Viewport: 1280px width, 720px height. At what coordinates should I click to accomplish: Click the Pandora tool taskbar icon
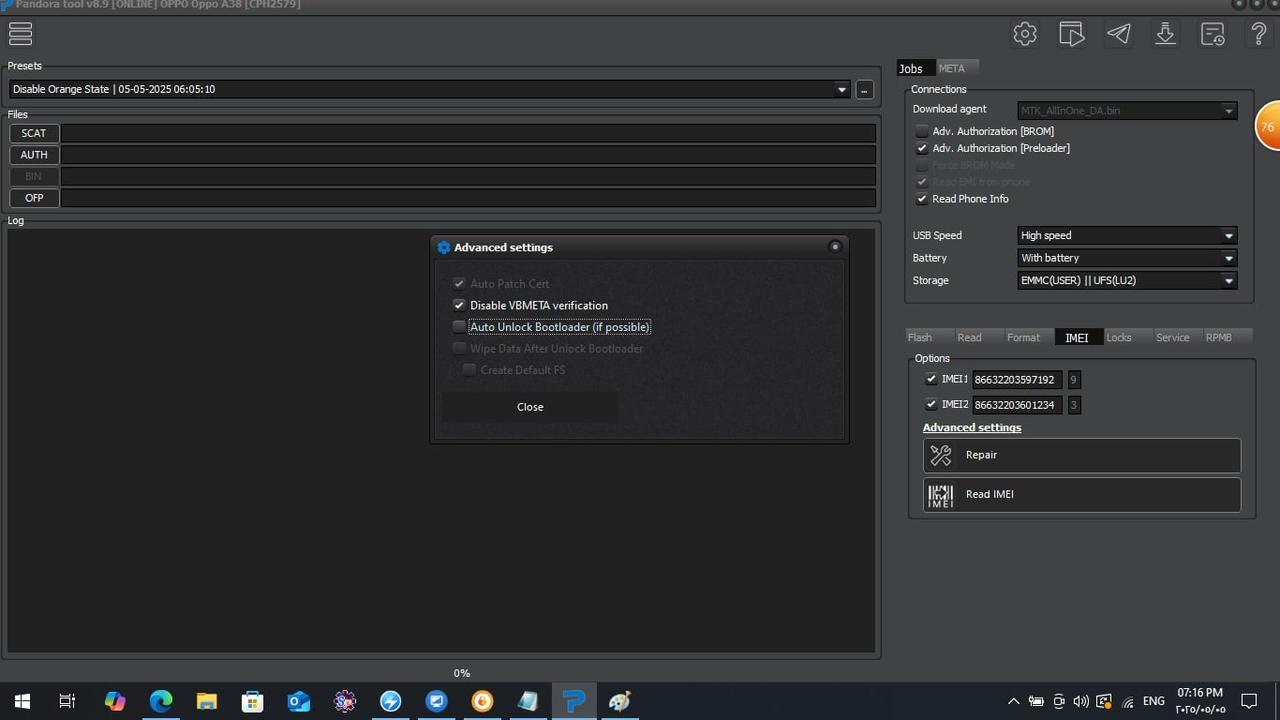574,701
